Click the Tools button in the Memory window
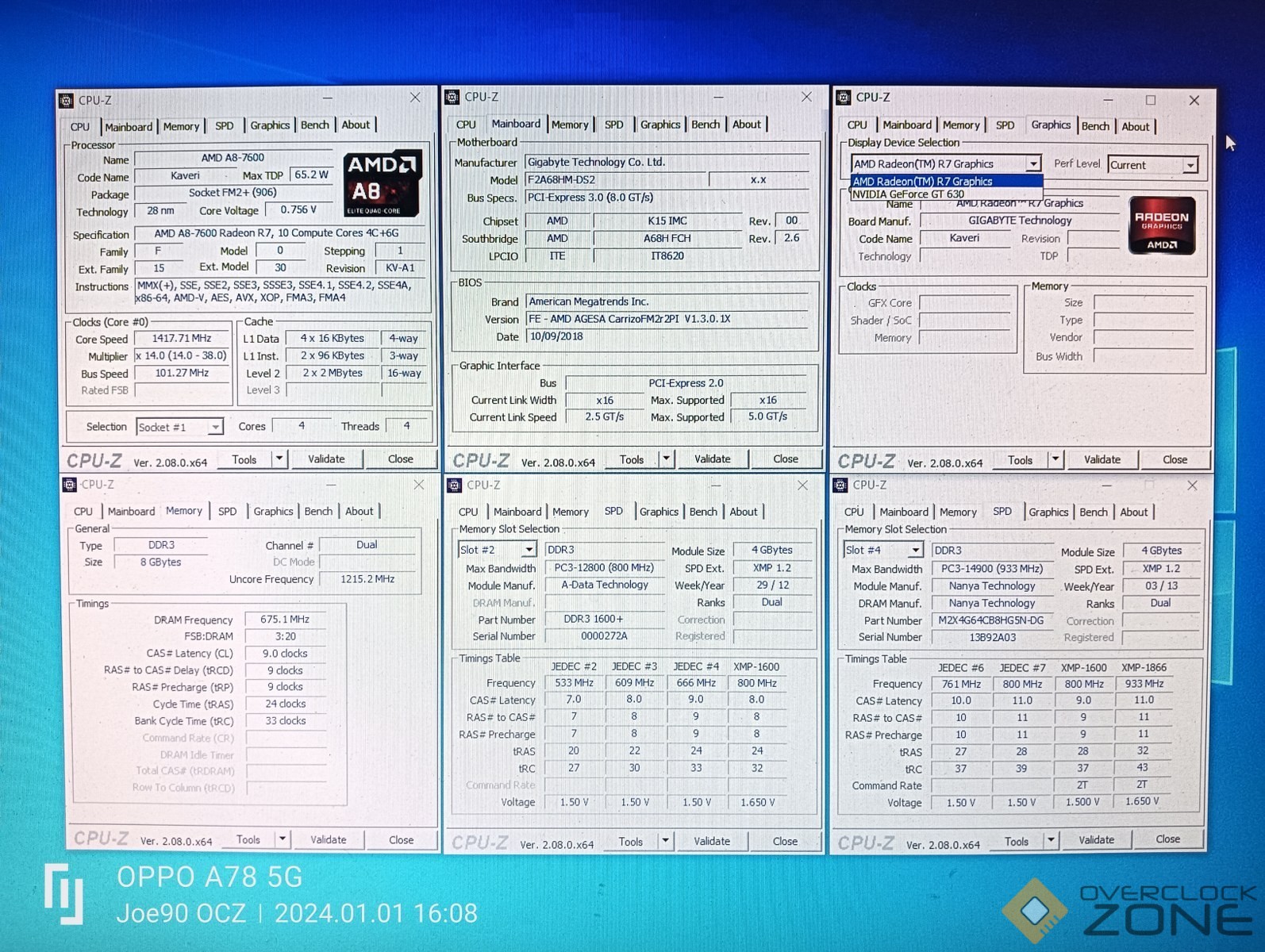Viewport: 1265px width, 952px height. tap(248, 839)
